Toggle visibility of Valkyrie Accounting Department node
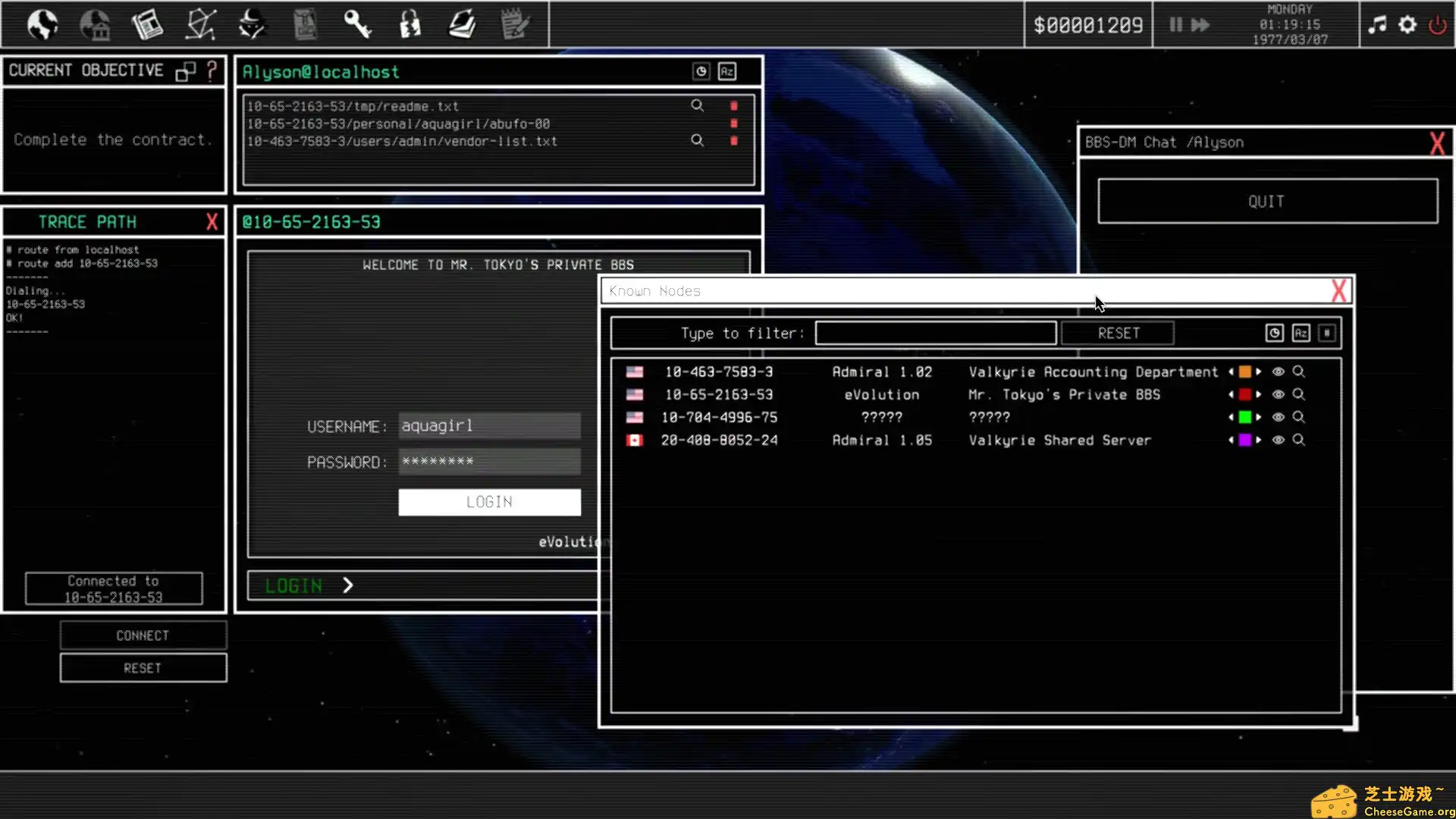Viewport: 1456px width, 819px height. [x=1278, y=372]
